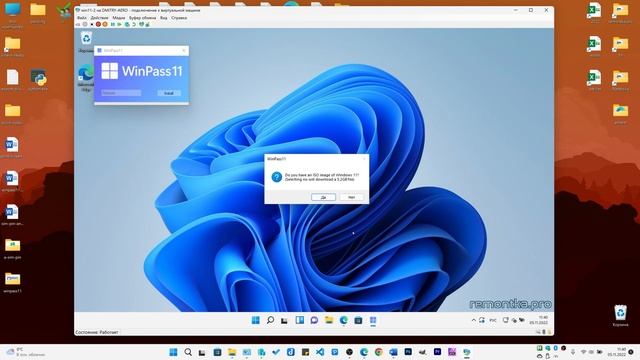Click the Chat icon in the VM taskbar

pos(314,320)
